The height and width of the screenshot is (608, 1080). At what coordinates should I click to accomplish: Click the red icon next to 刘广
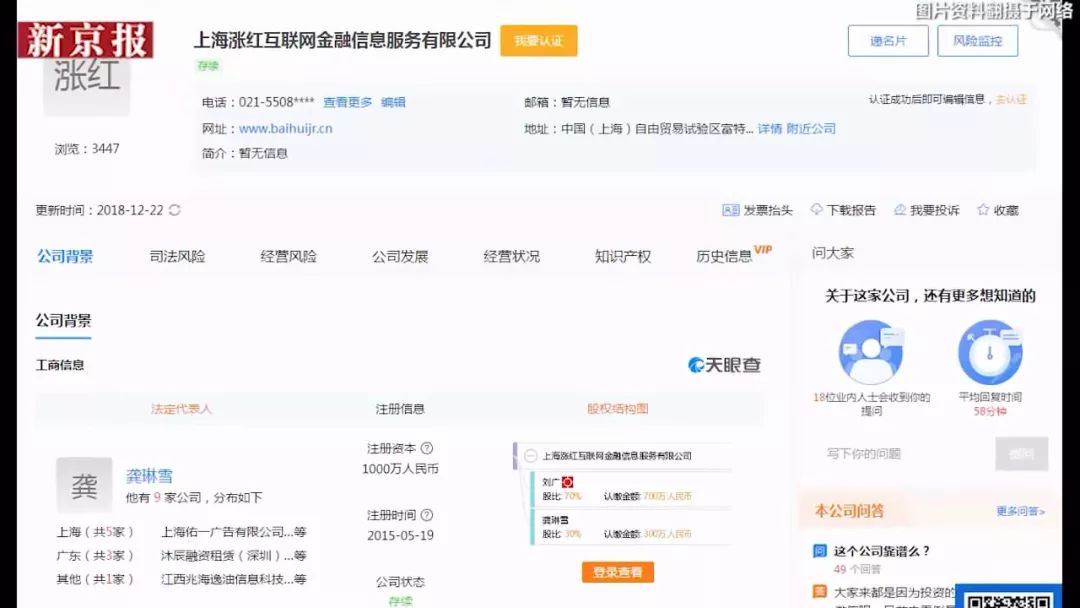point(567,482)
